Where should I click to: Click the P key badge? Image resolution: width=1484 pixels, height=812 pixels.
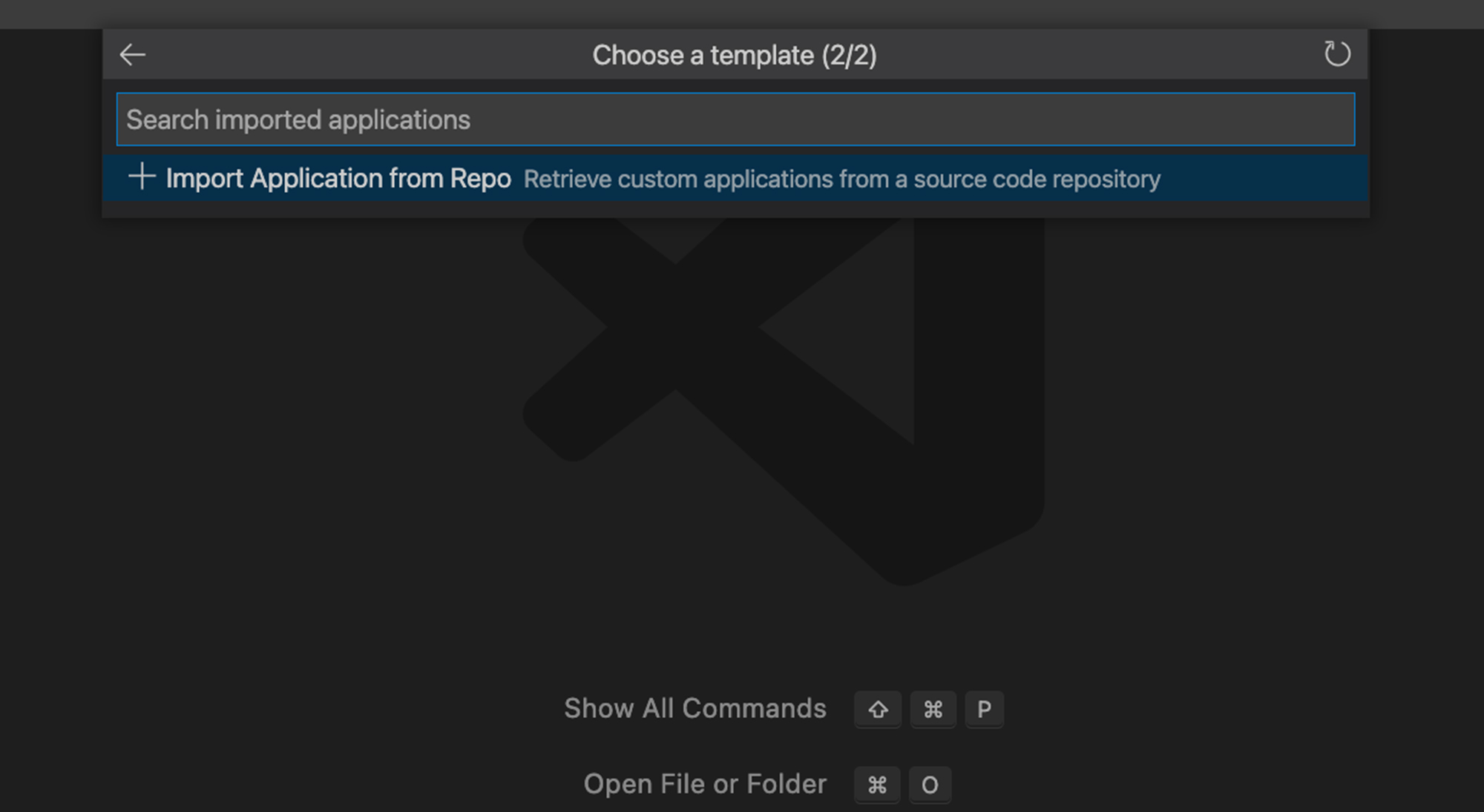[984, 710]
